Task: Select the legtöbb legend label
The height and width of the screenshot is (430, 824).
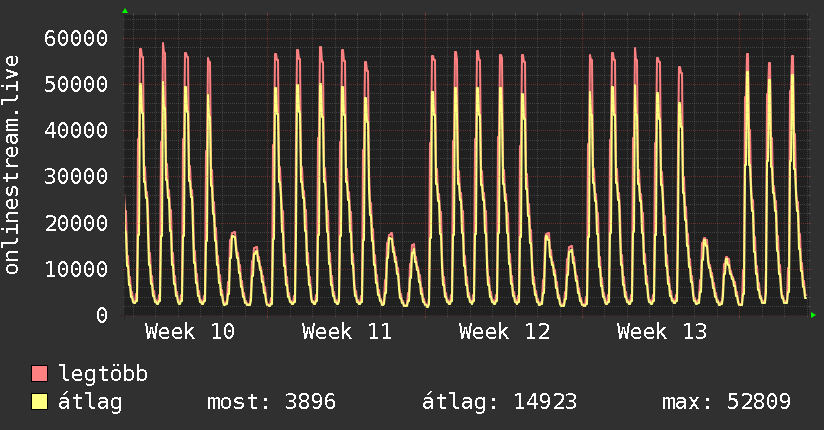Action: coord(104,375)
